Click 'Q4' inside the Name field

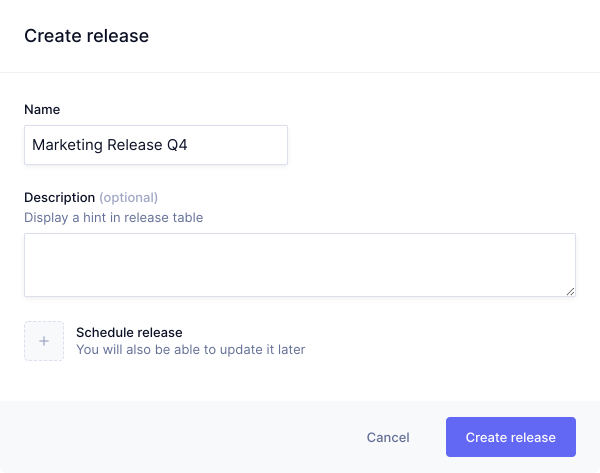pos(177,145)
